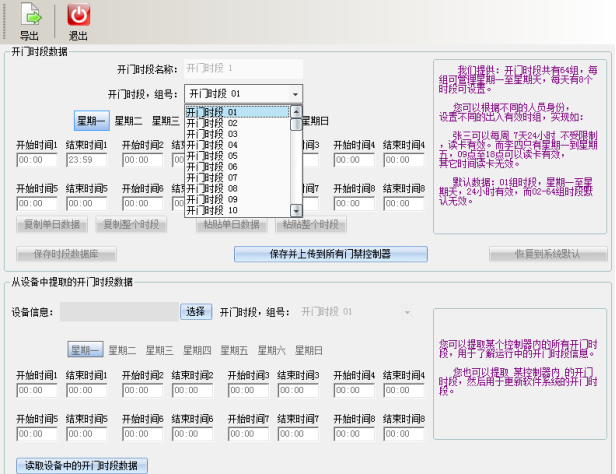Click upper 开始时间4 time field

pyautogui.click(x=354, y=160)
